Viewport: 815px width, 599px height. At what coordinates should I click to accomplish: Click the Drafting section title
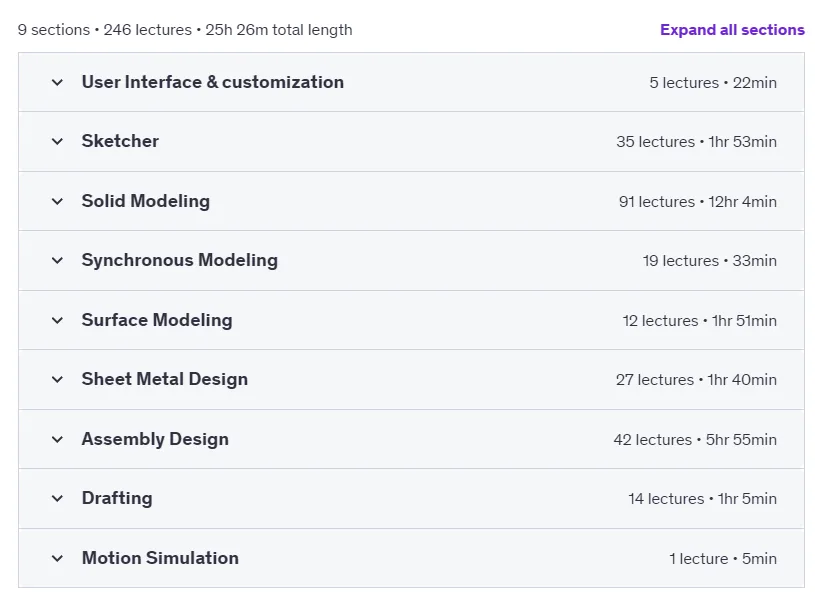pyautogui.click(x=117, y=498)
